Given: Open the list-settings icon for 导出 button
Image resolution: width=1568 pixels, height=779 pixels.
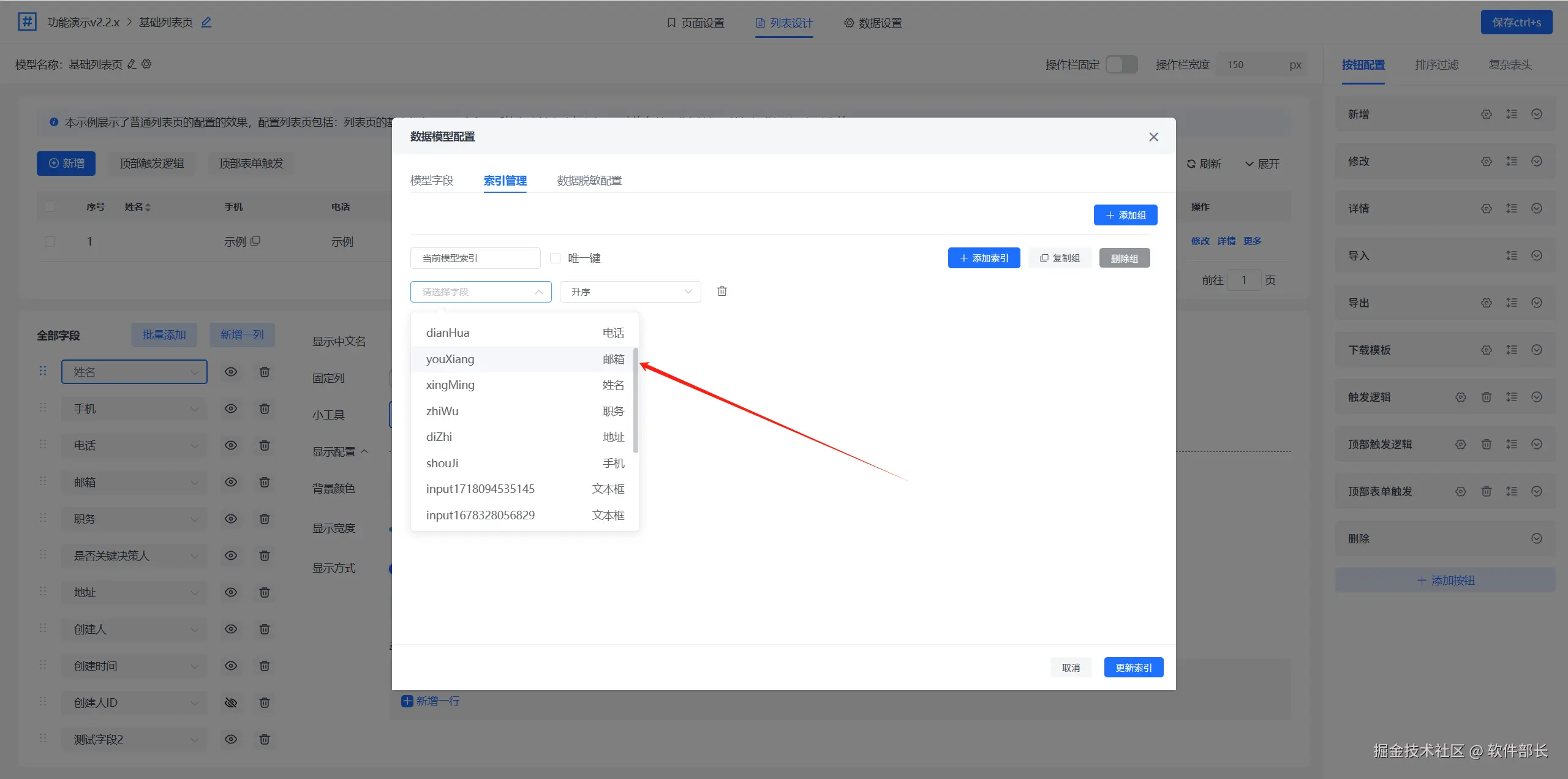Looking at the screenshot, I should (1512, 303).
